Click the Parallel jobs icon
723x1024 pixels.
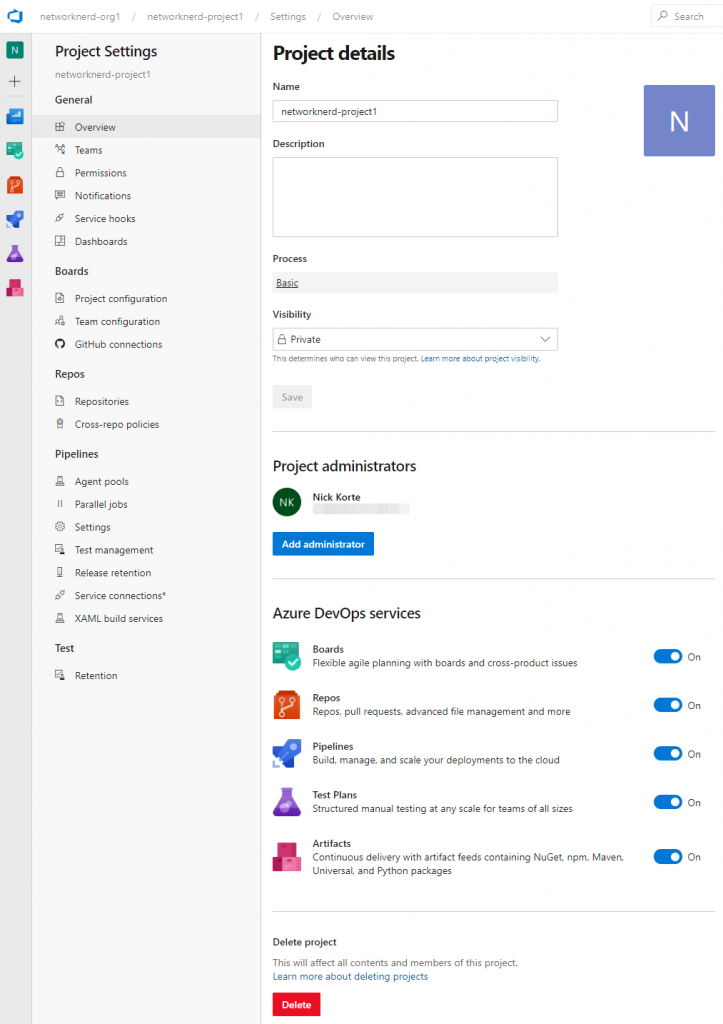(60, 504)
